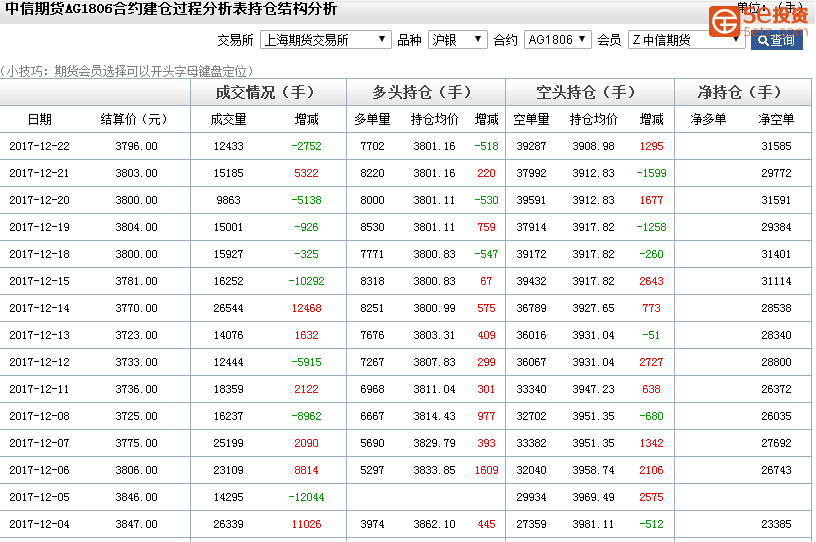Select date cell 2017-12-05
Viewport: 816px width, 542px height.
[x=39, y=497]
